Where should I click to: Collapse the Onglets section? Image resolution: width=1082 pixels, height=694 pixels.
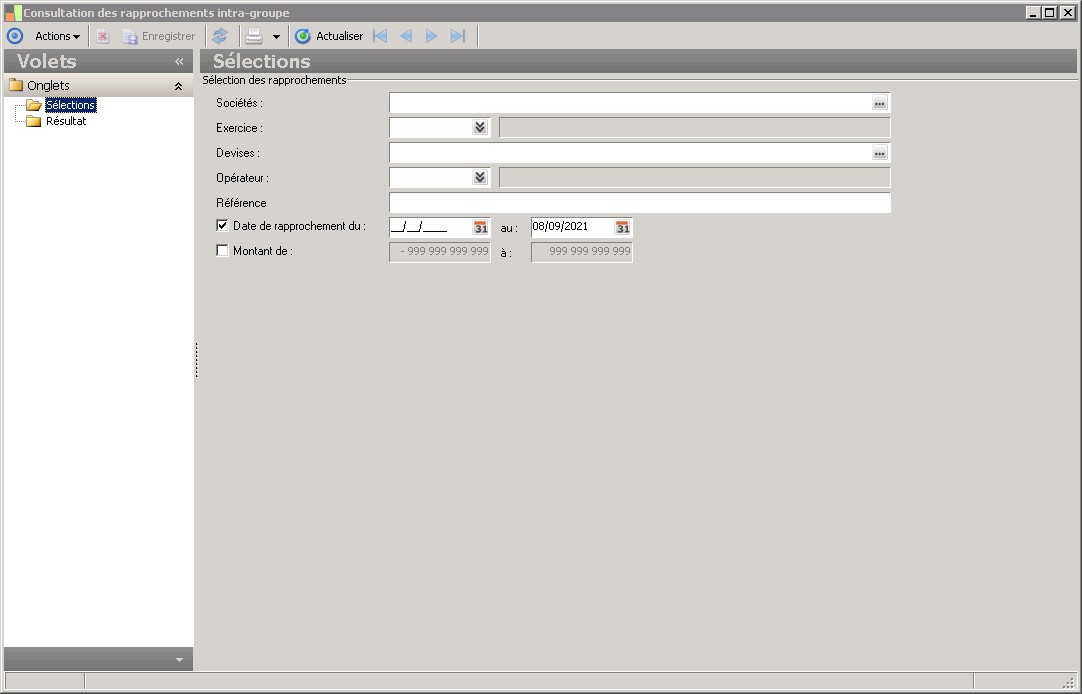coord(178,86)
